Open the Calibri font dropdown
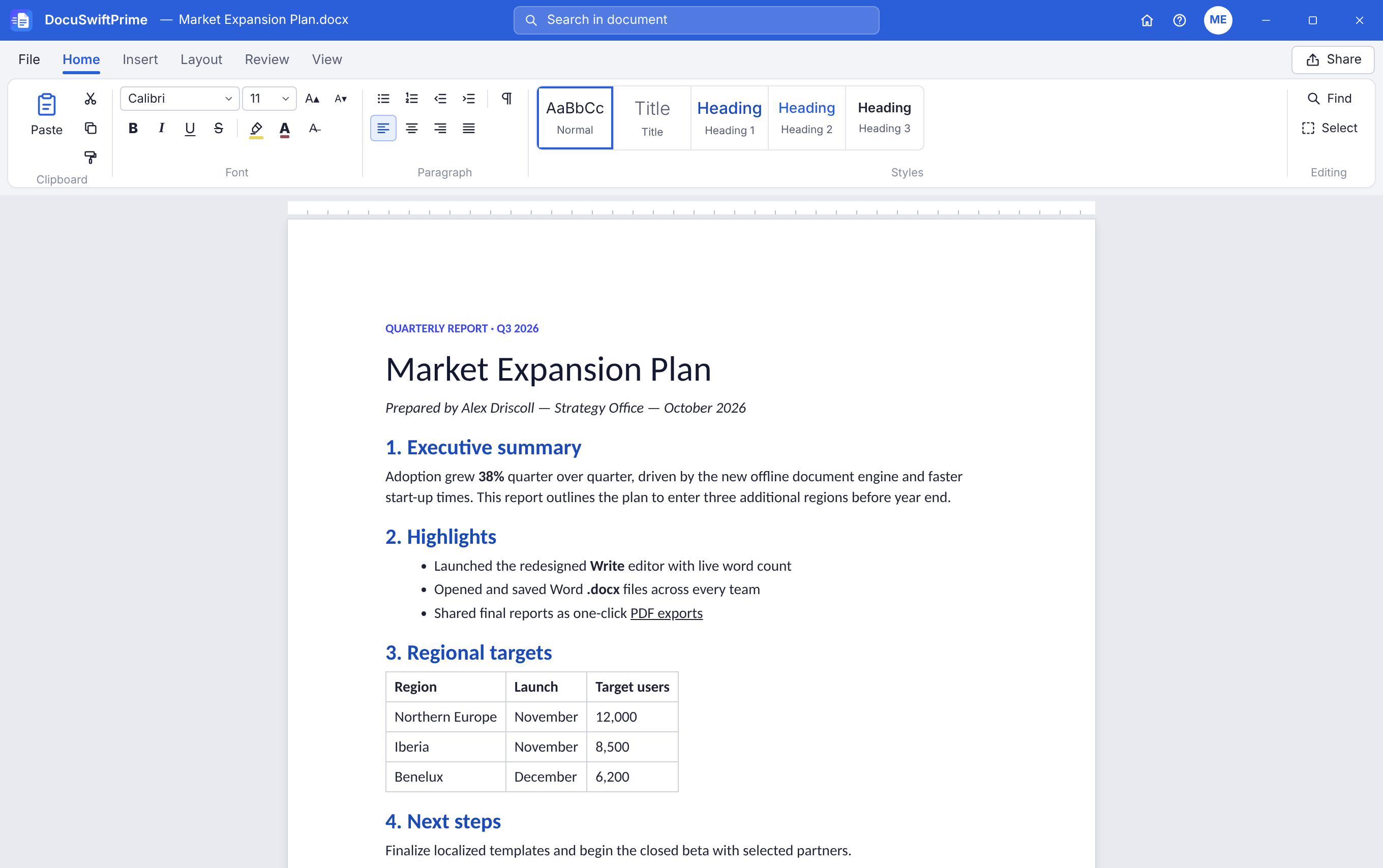1383x868 pixels. [180, 99]
